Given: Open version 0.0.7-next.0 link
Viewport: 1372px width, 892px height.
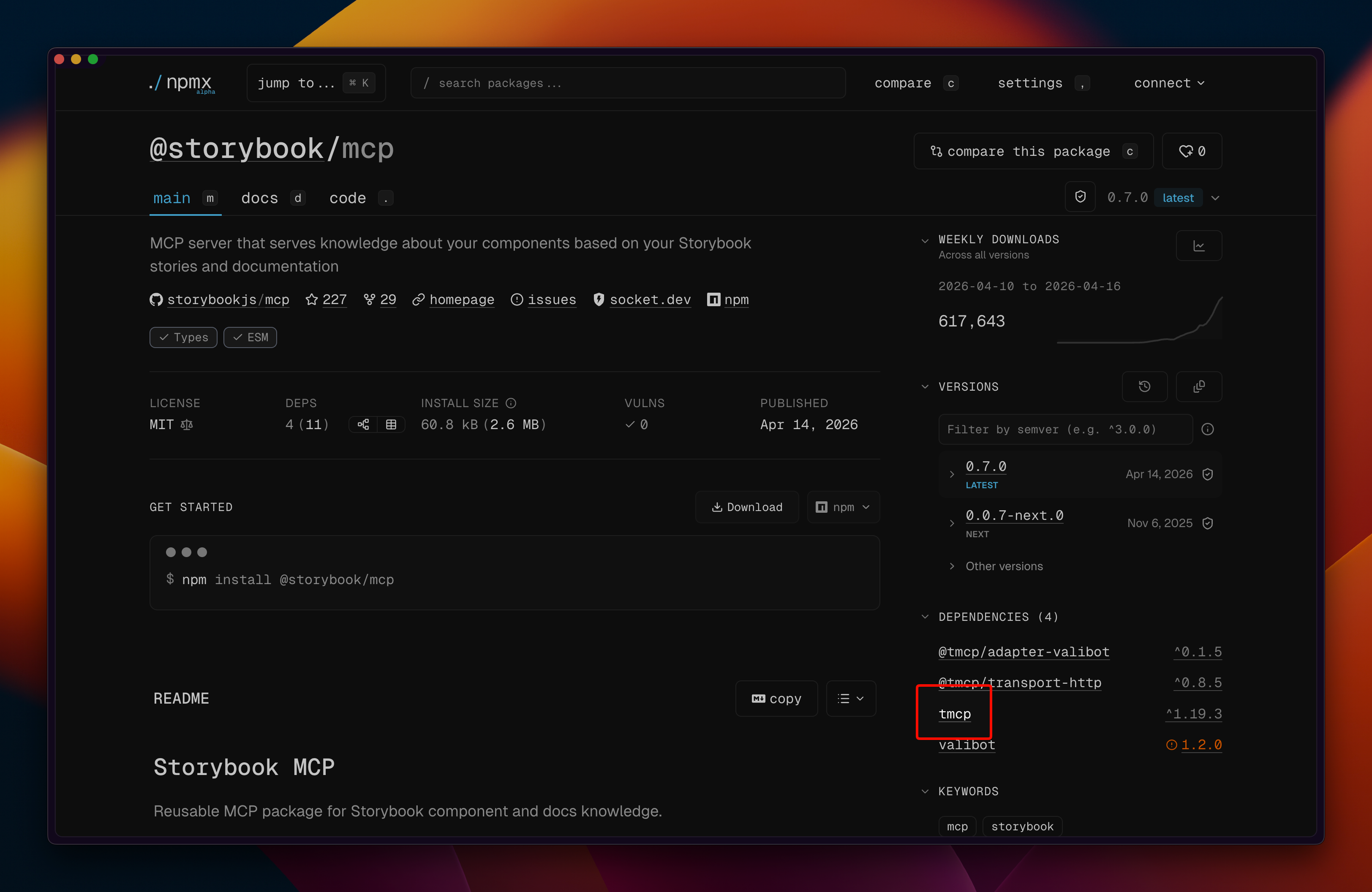Looking at the screenshot, I should (x=1014, y=515).
